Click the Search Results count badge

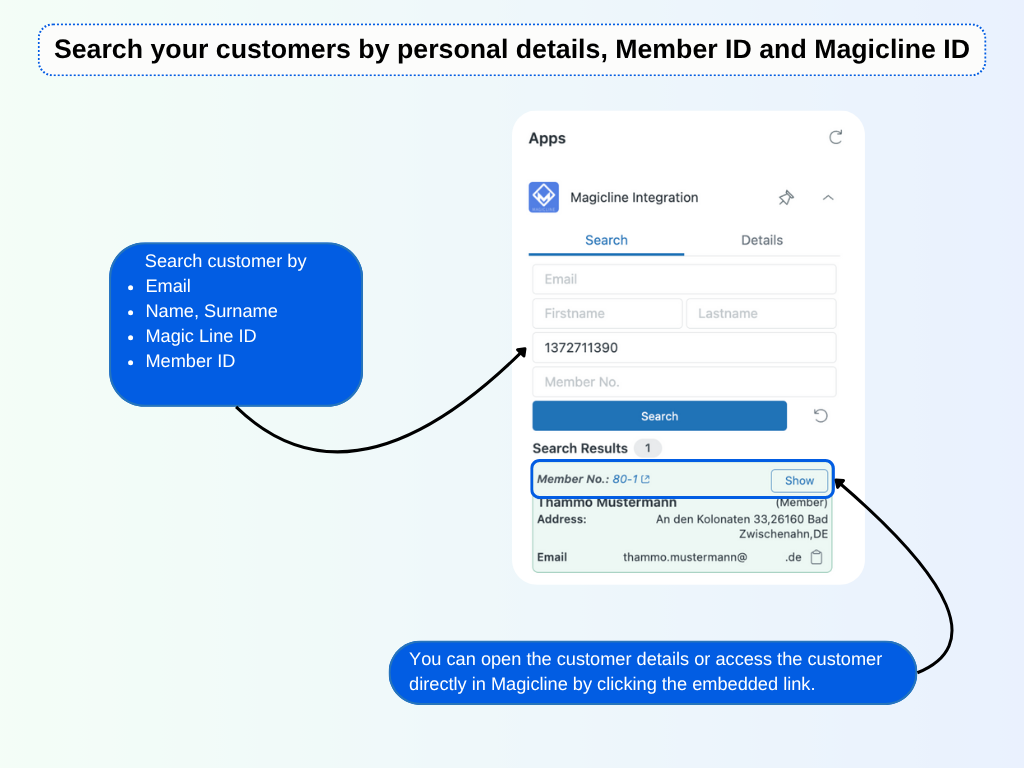tap(647, 448)
